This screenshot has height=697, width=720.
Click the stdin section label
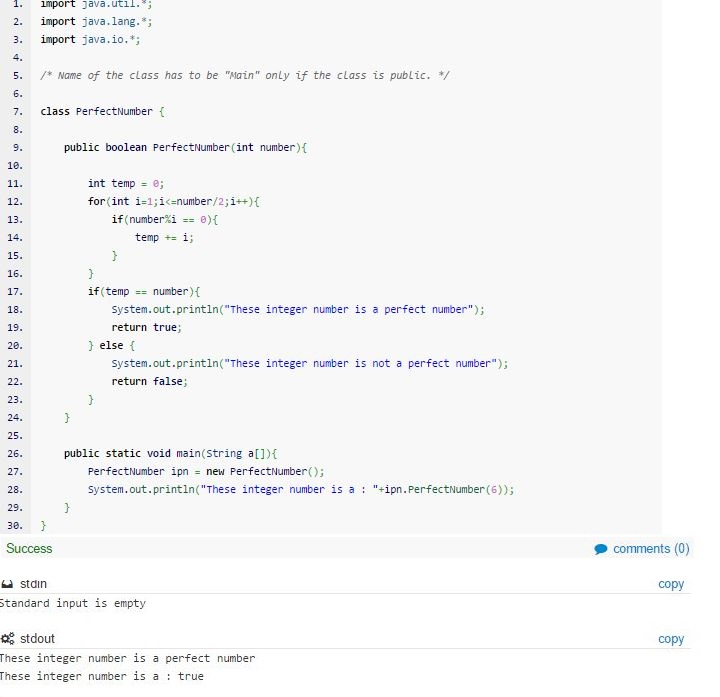coord(34,584)
